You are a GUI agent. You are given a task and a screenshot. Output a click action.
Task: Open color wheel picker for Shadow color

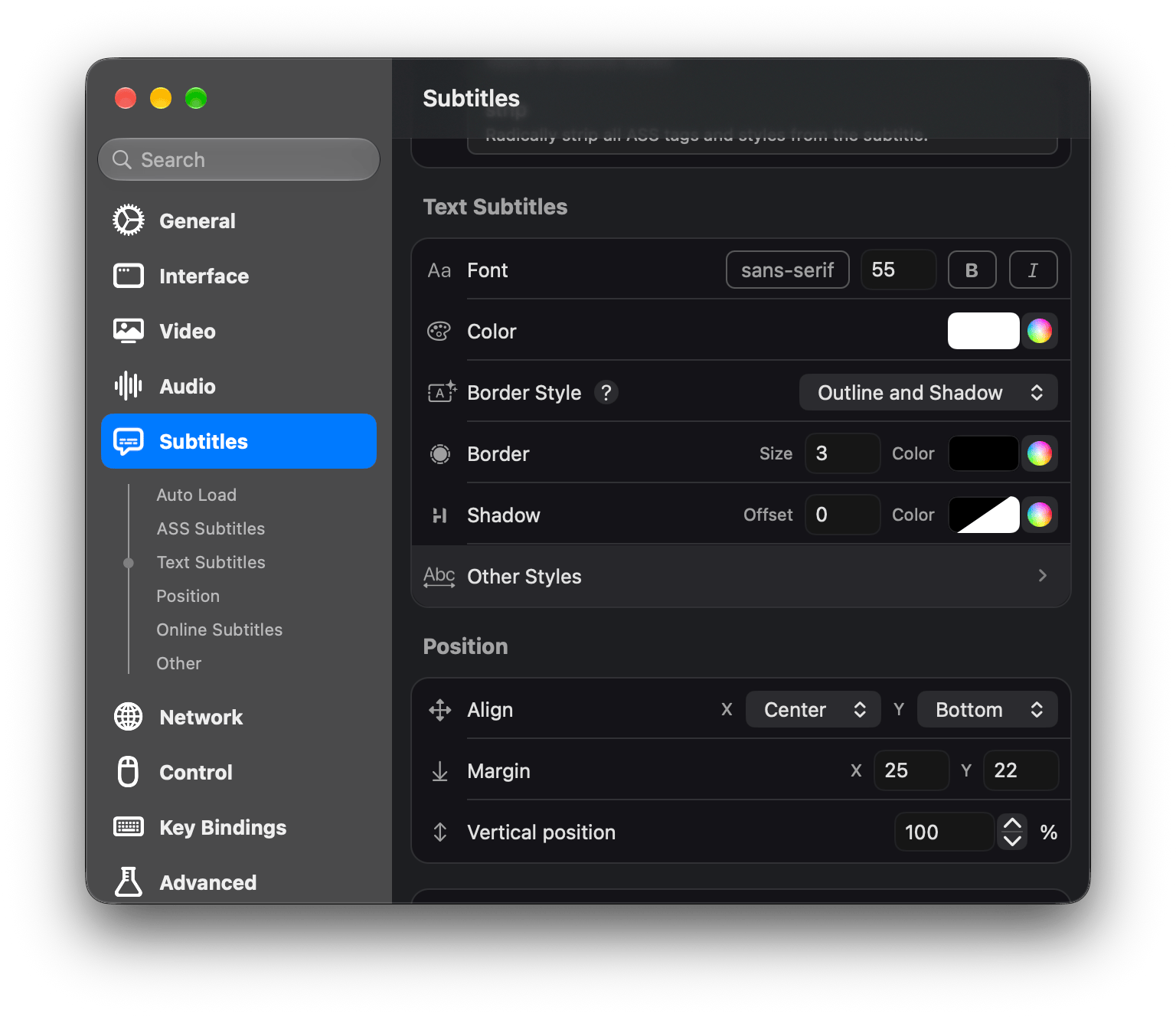point(1040,515)
